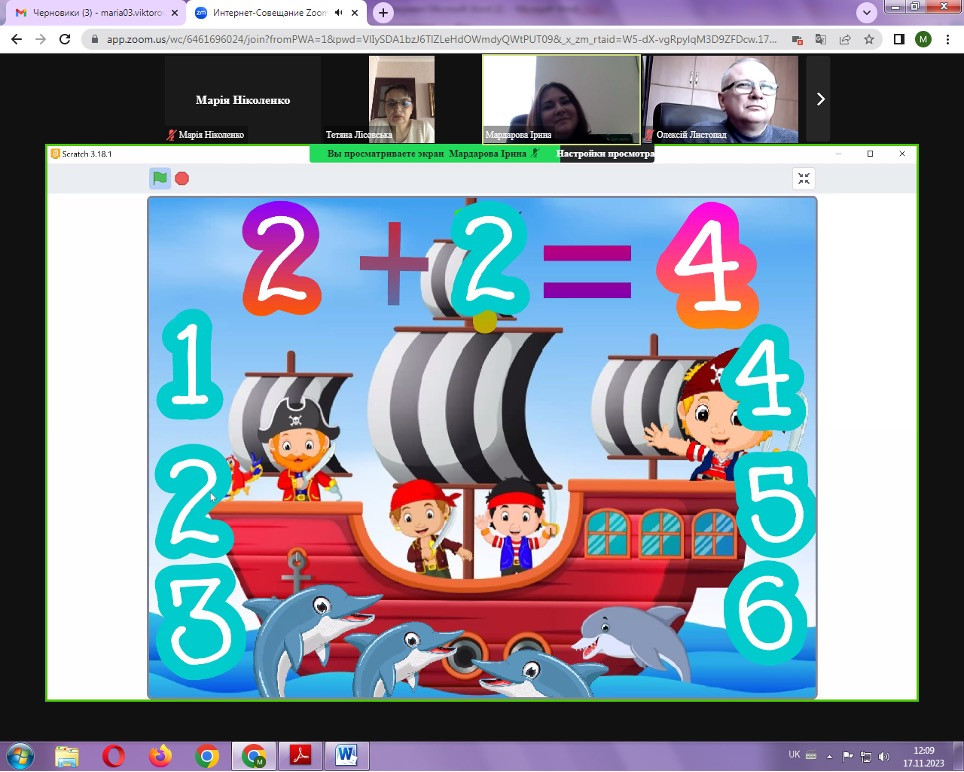Select Тетяна Лісовська video thumbnail
Image resolution: width=964 pixels, height=772 pixels.
[x=401, y=99]
